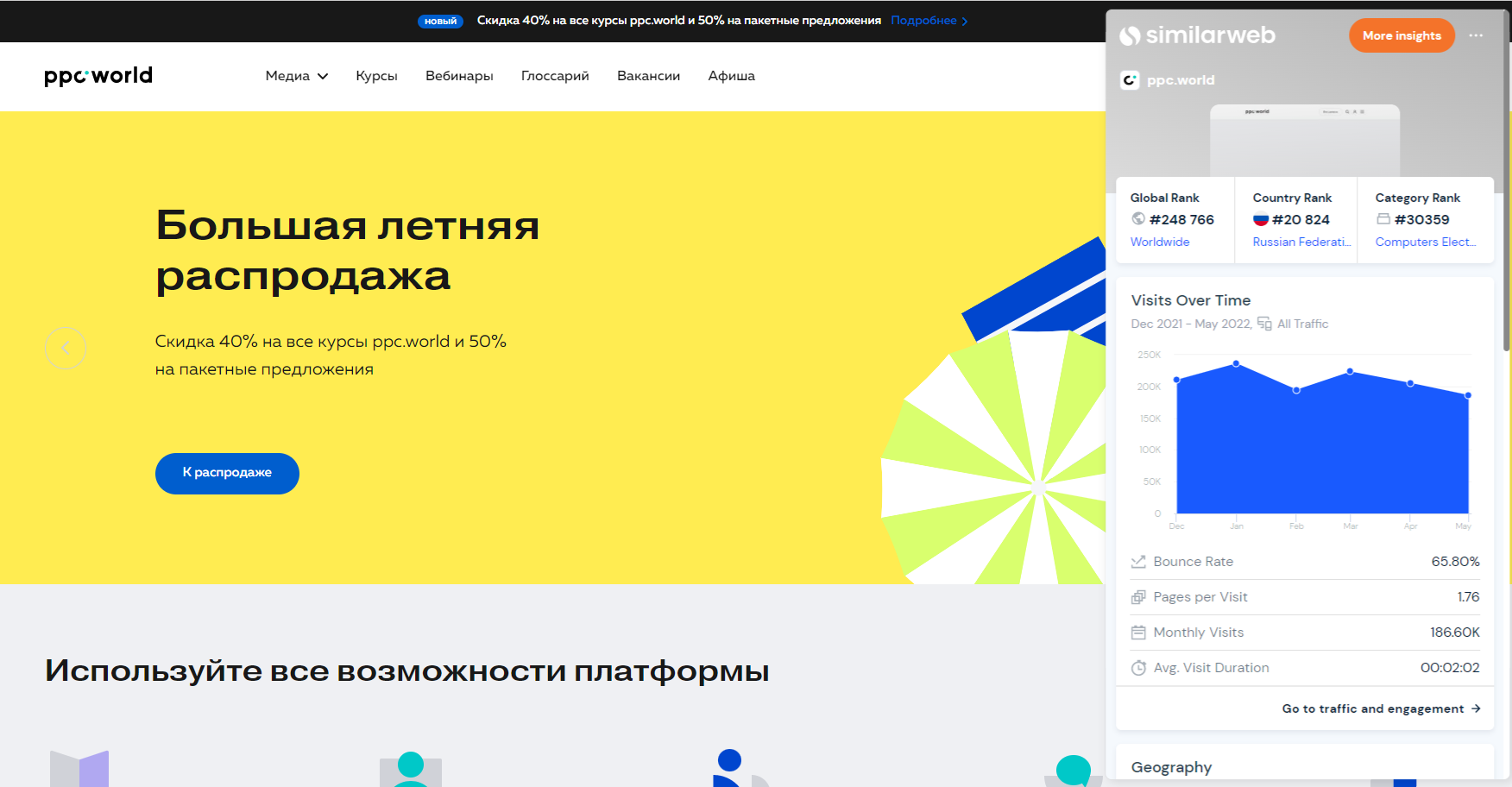Click the Bounce Rate chart icon
This screenshot has width=1512, height=787.
[x=1138, y=562]
